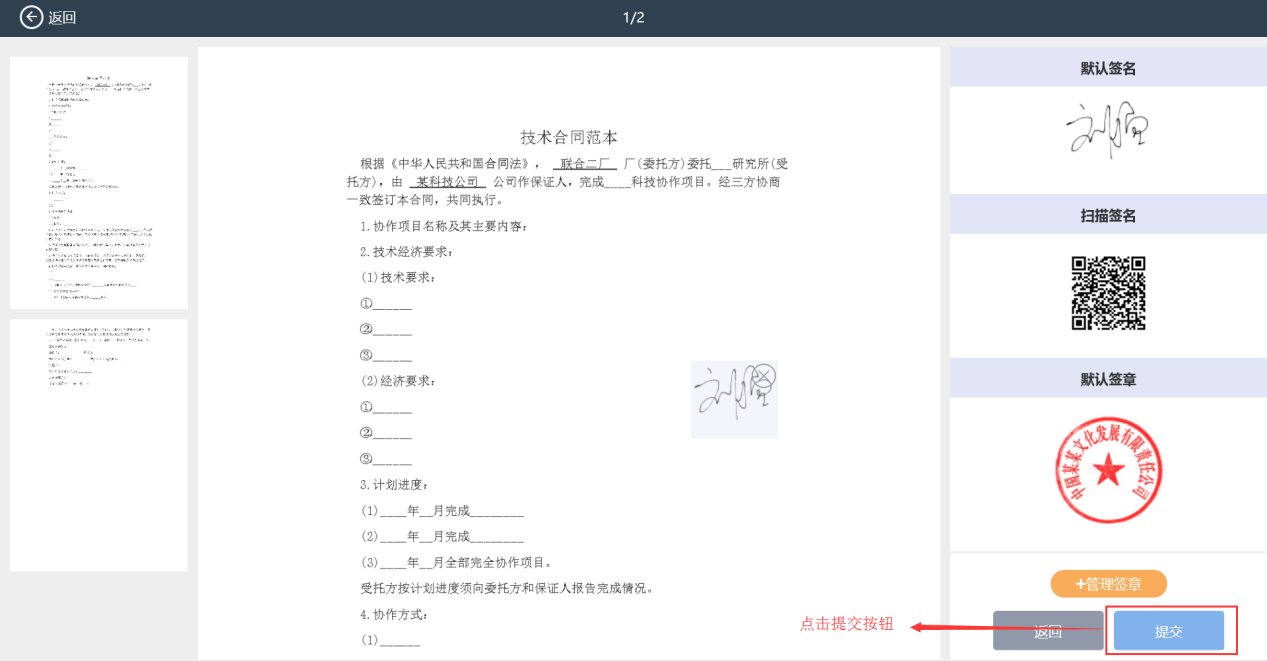Click the circled back arrow icon
Viewport: 1267px width, 661px height.
pos(32,17)
